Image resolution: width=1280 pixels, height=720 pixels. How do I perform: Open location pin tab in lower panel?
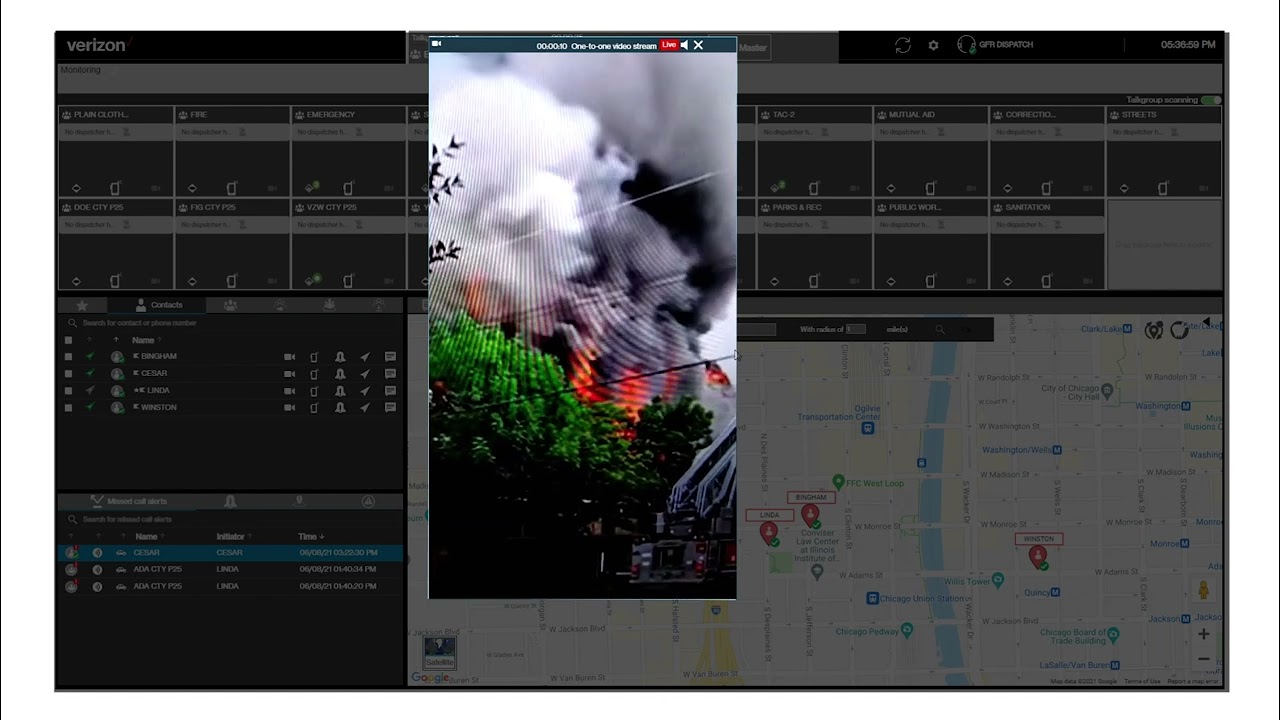pos(299,501)
